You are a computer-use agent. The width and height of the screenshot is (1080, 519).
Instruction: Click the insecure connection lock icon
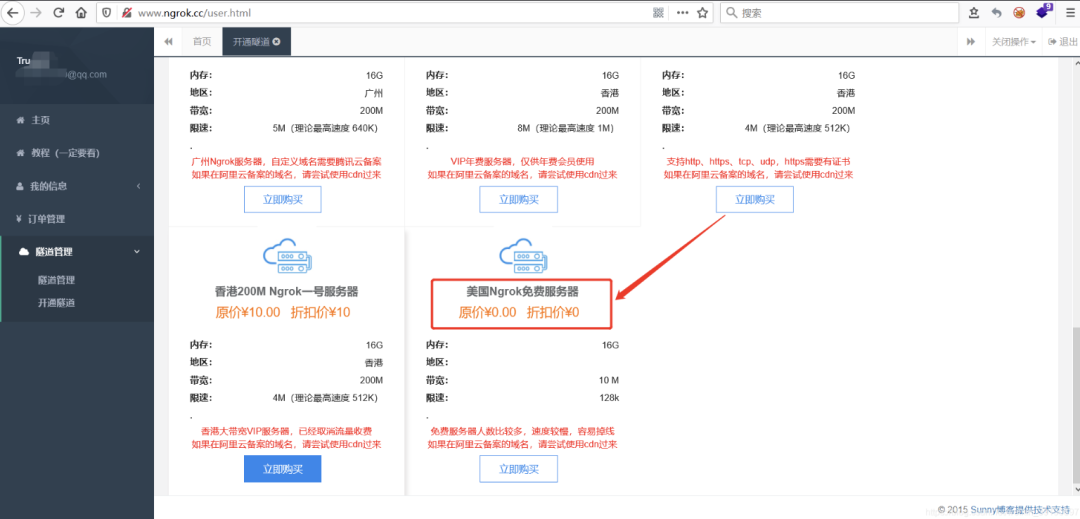pyautogui.click(x=125, y=12)
